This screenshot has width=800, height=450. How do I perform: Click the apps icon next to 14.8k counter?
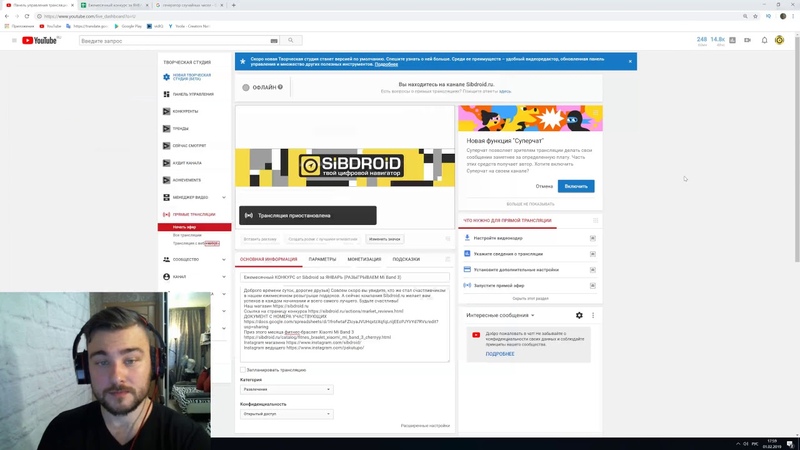[733, 40]
